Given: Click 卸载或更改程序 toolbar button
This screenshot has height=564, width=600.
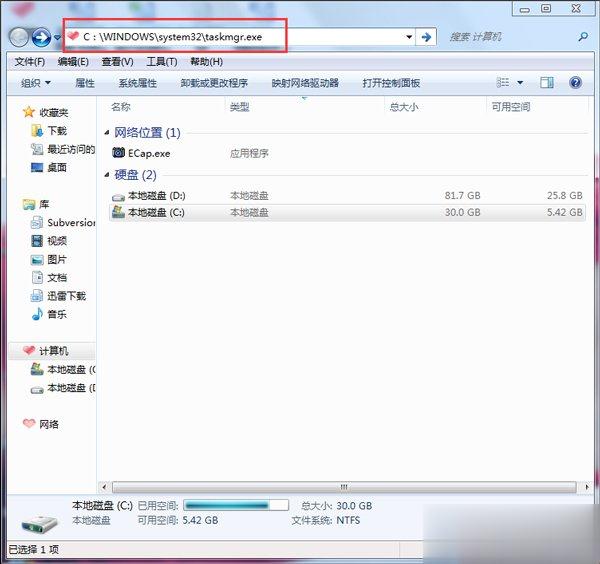Looking at the screenshot, I should [214, 83].
